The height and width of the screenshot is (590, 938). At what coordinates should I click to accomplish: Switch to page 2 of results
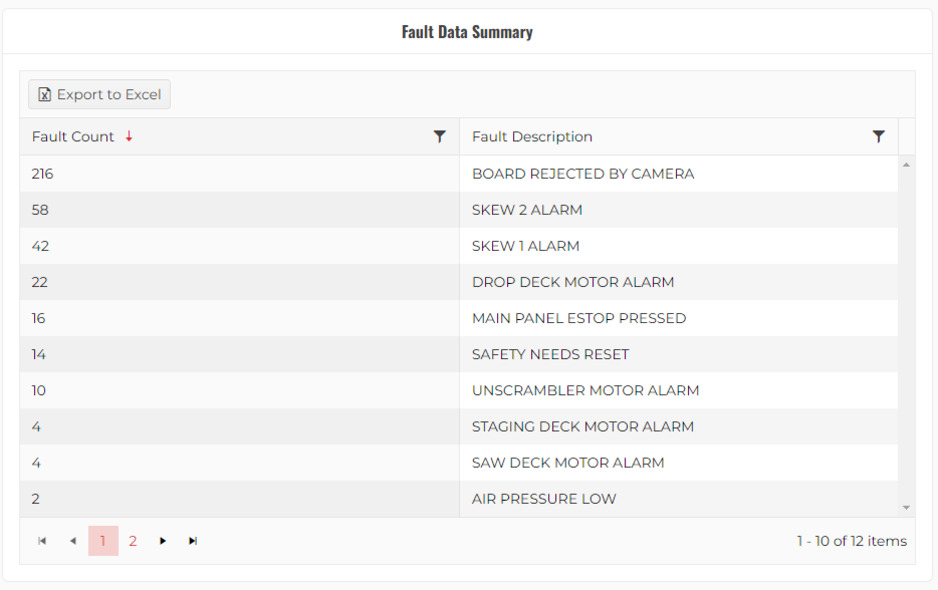click(133, 541)
